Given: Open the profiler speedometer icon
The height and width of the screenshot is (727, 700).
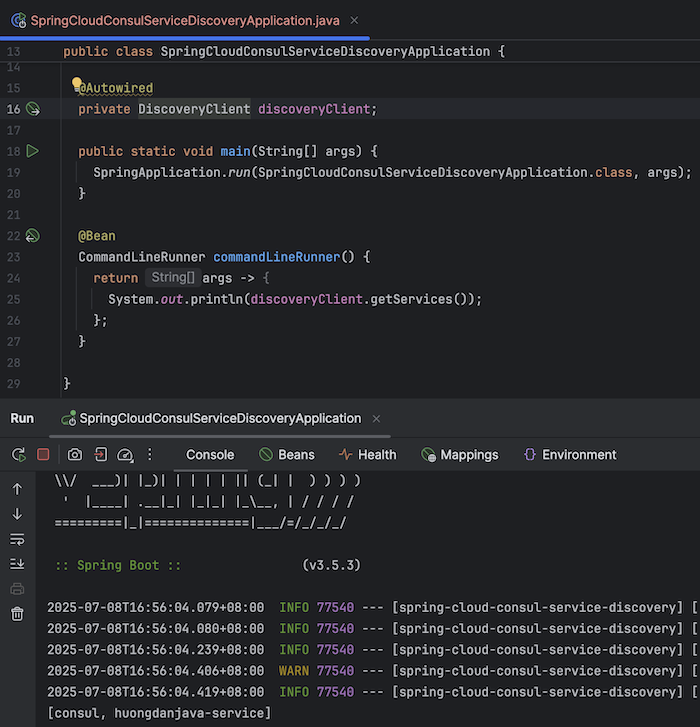Looking at the screenshot, I should (x=125, y=455).
